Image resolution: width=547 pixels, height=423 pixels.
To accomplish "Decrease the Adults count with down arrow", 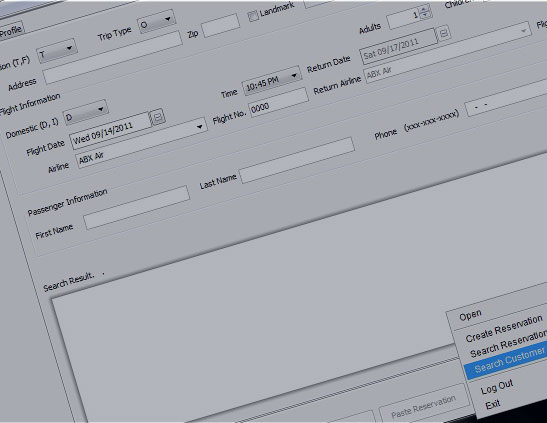I will pos(426,15).
